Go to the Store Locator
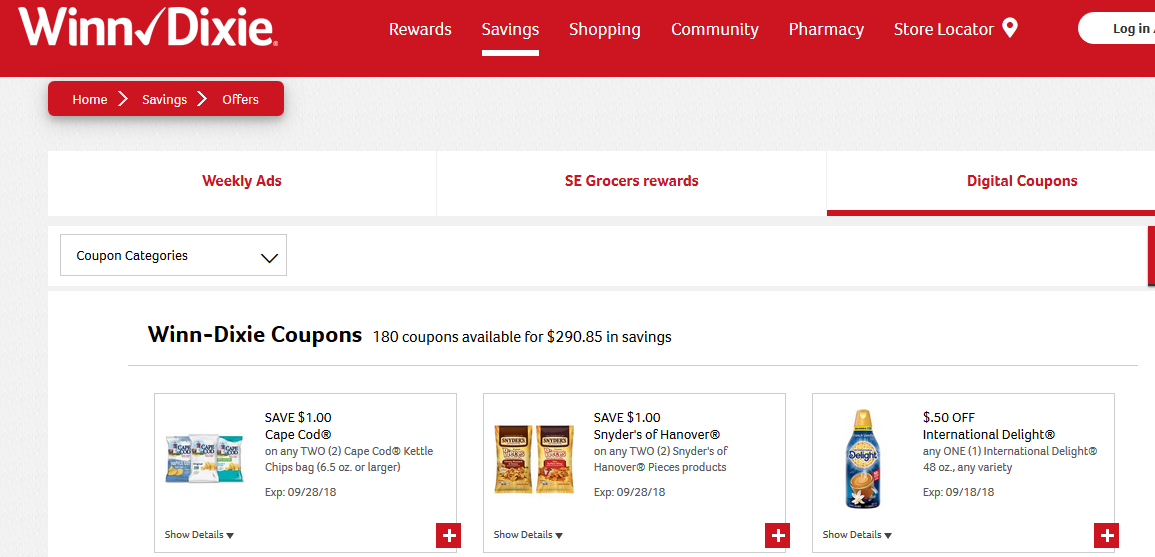This screenshot has height=557, width=1155. point(944,29)
